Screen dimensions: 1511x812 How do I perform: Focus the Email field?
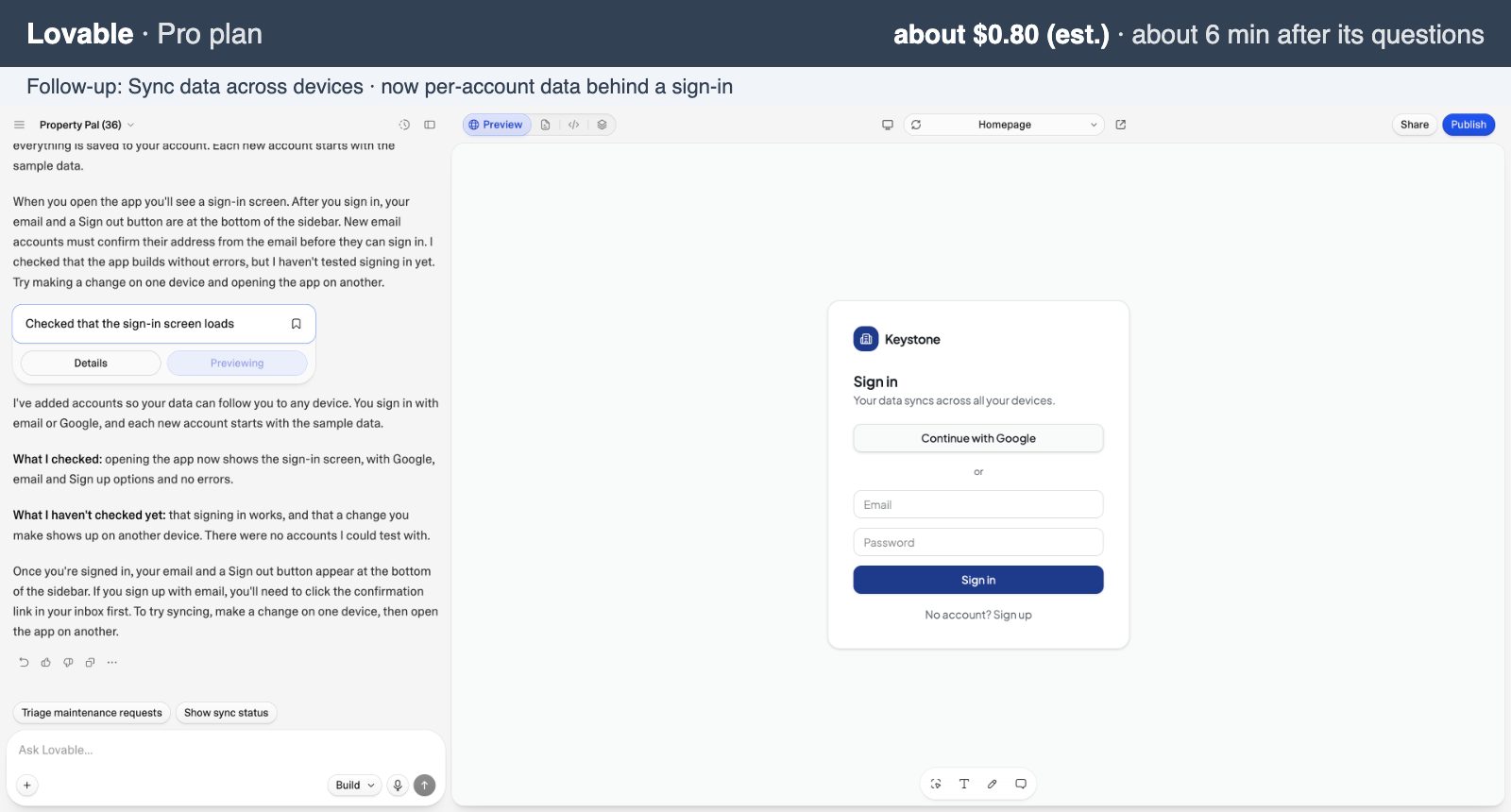978,505
